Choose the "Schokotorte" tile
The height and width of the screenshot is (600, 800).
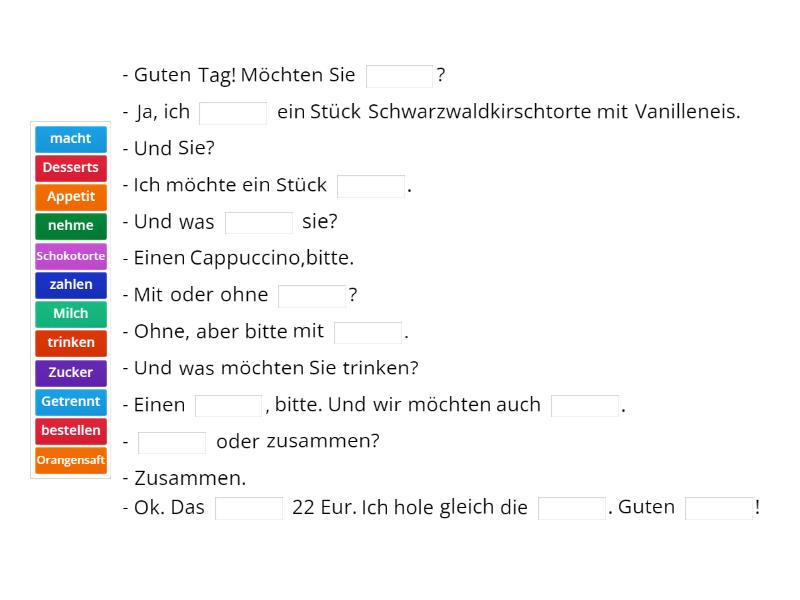pos(70,256)
